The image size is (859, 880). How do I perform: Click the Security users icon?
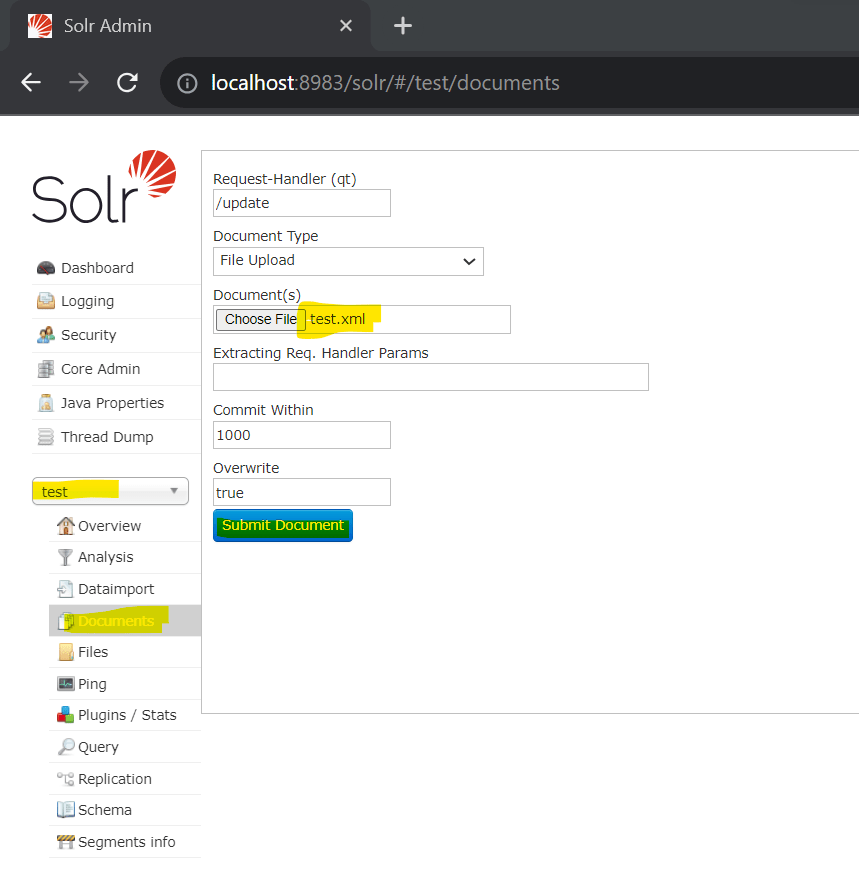(46, 335)
